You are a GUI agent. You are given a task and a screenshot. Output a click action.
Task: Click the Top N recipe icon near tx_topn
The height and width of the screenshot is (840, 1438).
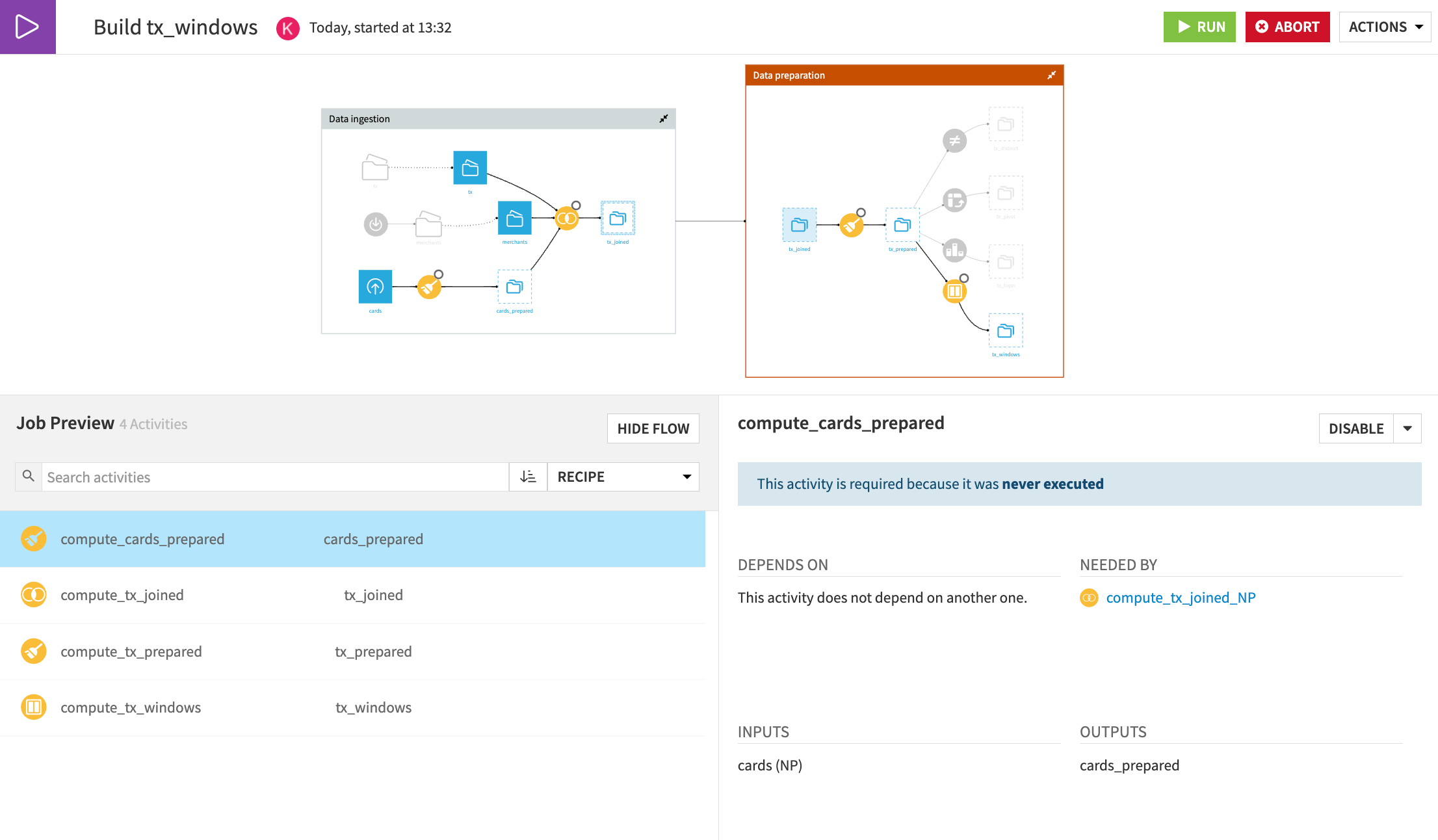coord(954,250)
